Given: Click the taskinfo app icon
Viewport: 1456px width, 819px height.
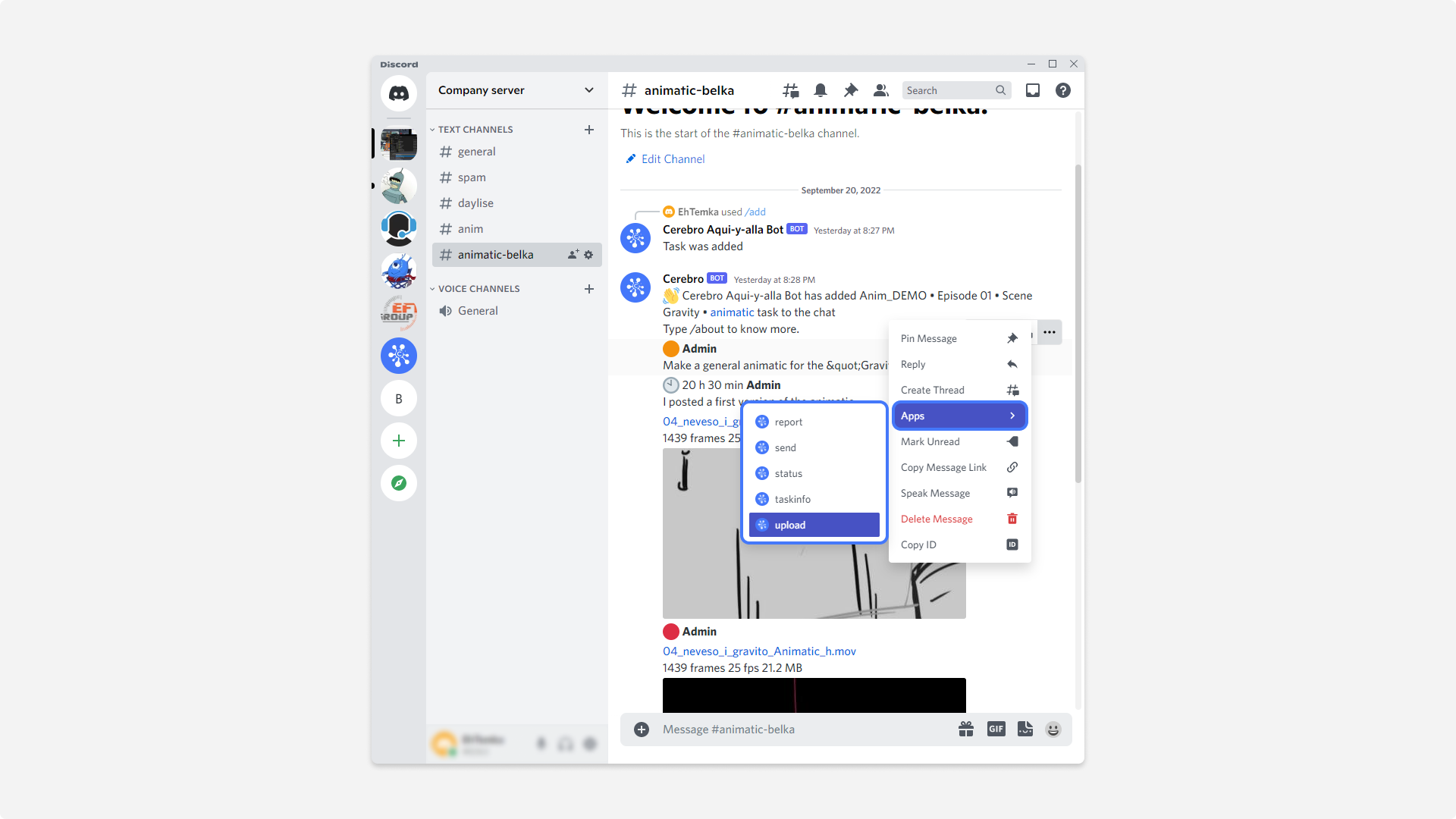Looking at the screenshot, I should (x=762, y=498).
